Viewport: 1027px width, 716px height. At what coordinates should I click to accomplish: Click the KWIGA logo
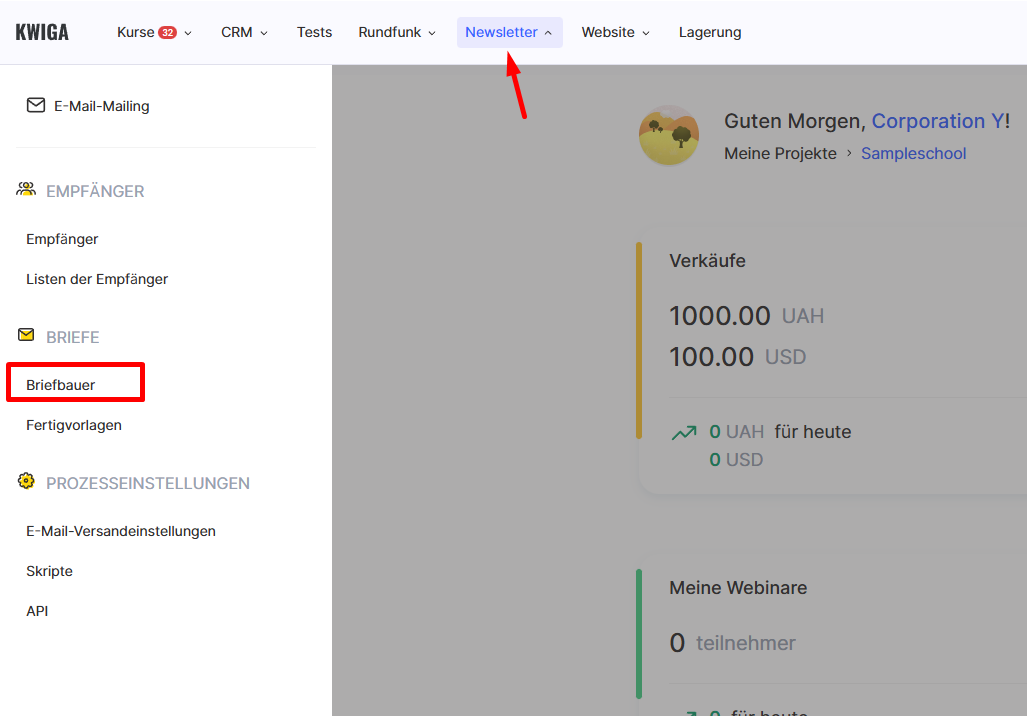pos(42,32)
